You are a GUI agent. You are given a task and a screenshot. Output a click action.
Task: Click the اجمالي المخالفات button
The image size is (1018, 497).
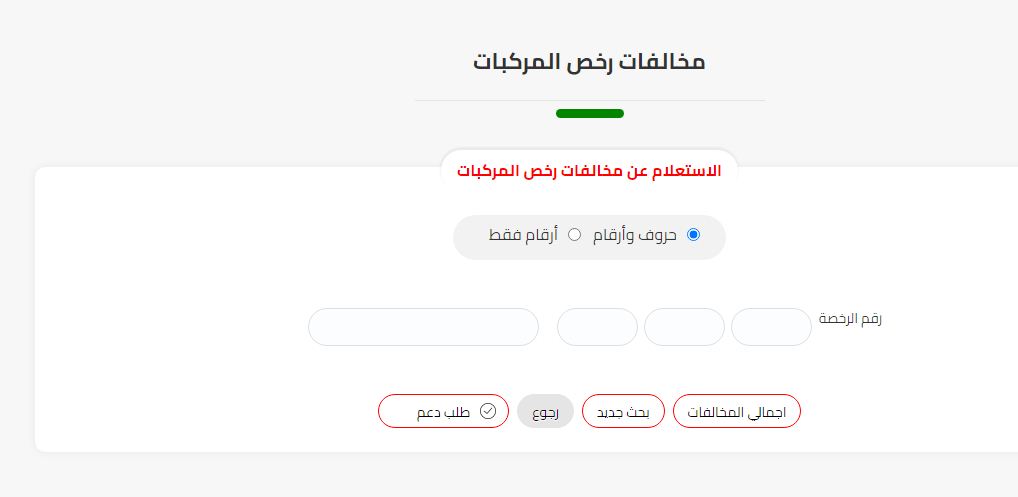pos(737,411)
